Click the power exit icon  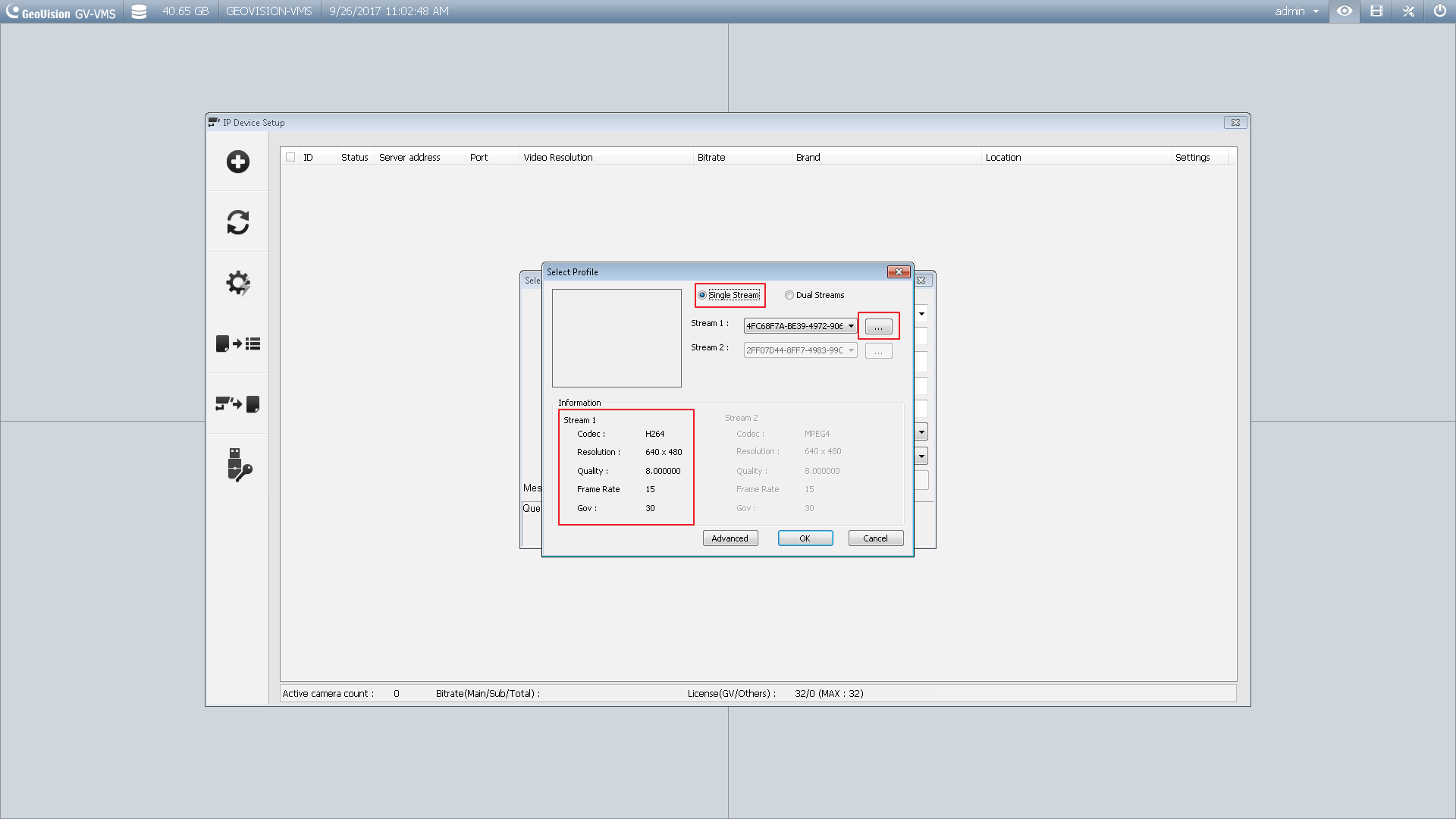pos(1439,11)
